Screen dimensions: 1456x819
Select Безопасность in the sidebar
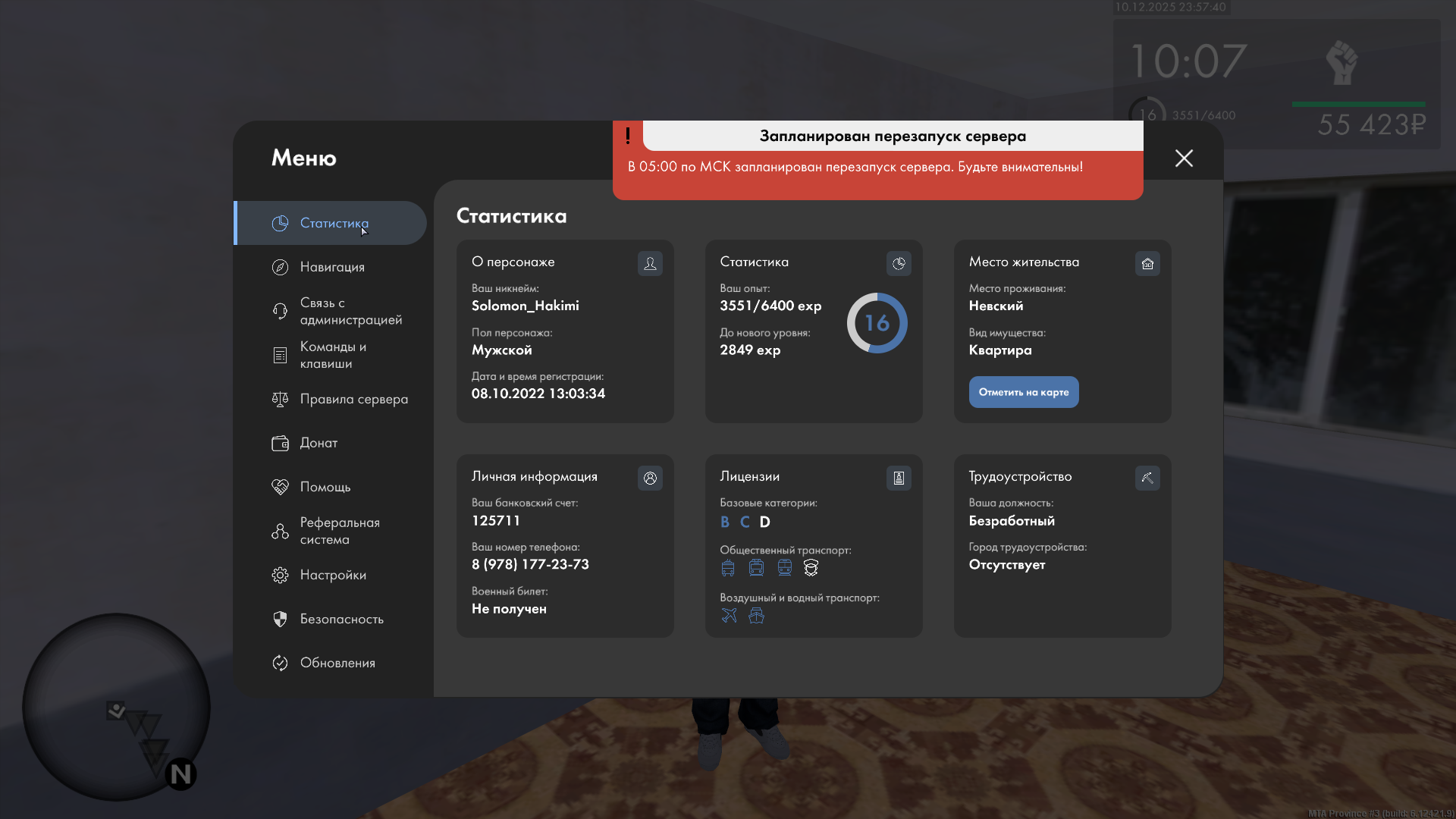[341, 619]
